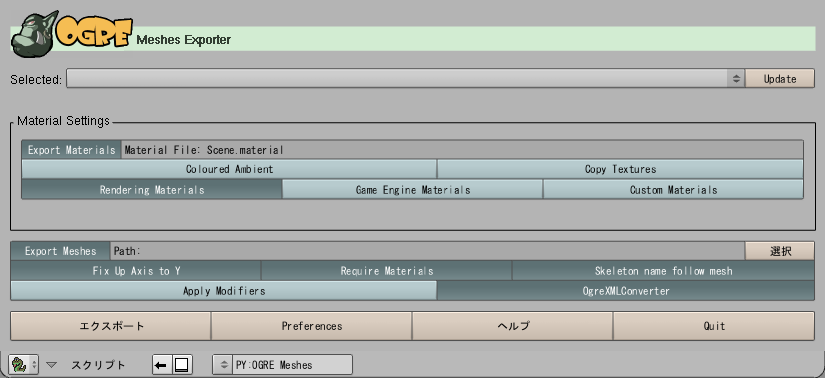This screenshot has width=825, height=378.
Task: Enable Coloured Ambient
Action: click(x=229, y=170)
